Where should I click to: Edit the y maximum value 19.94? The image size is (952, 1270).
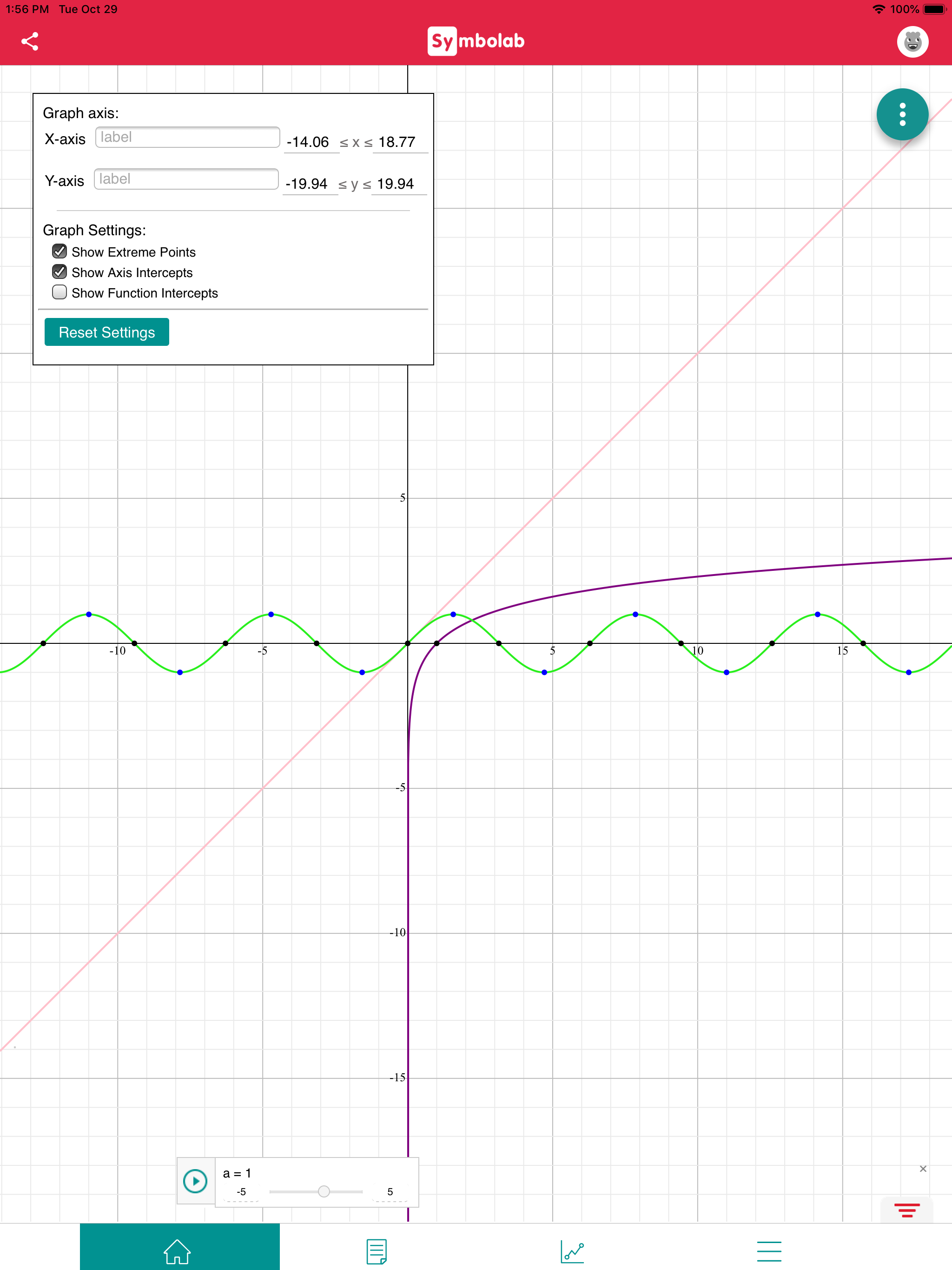point(398,184)
